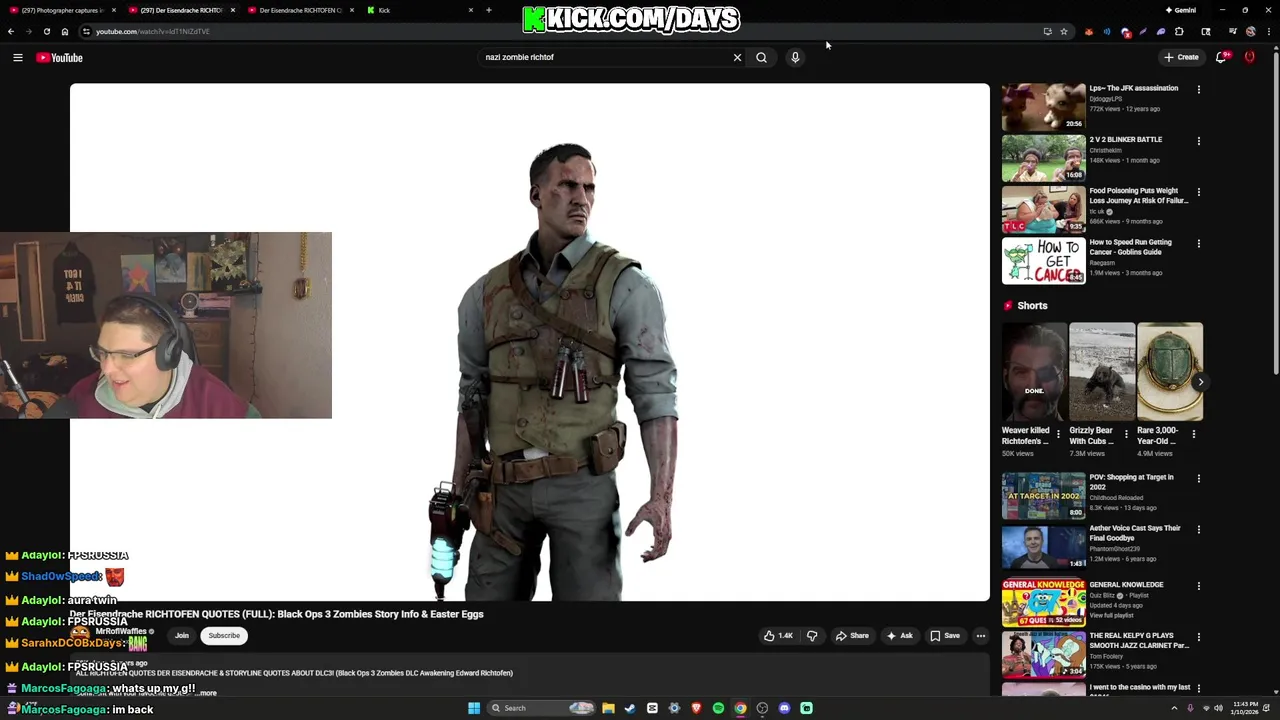Reload the current page
Image resolution: width=1280 pixels, height=720 pixels.
tap(47, 31)
